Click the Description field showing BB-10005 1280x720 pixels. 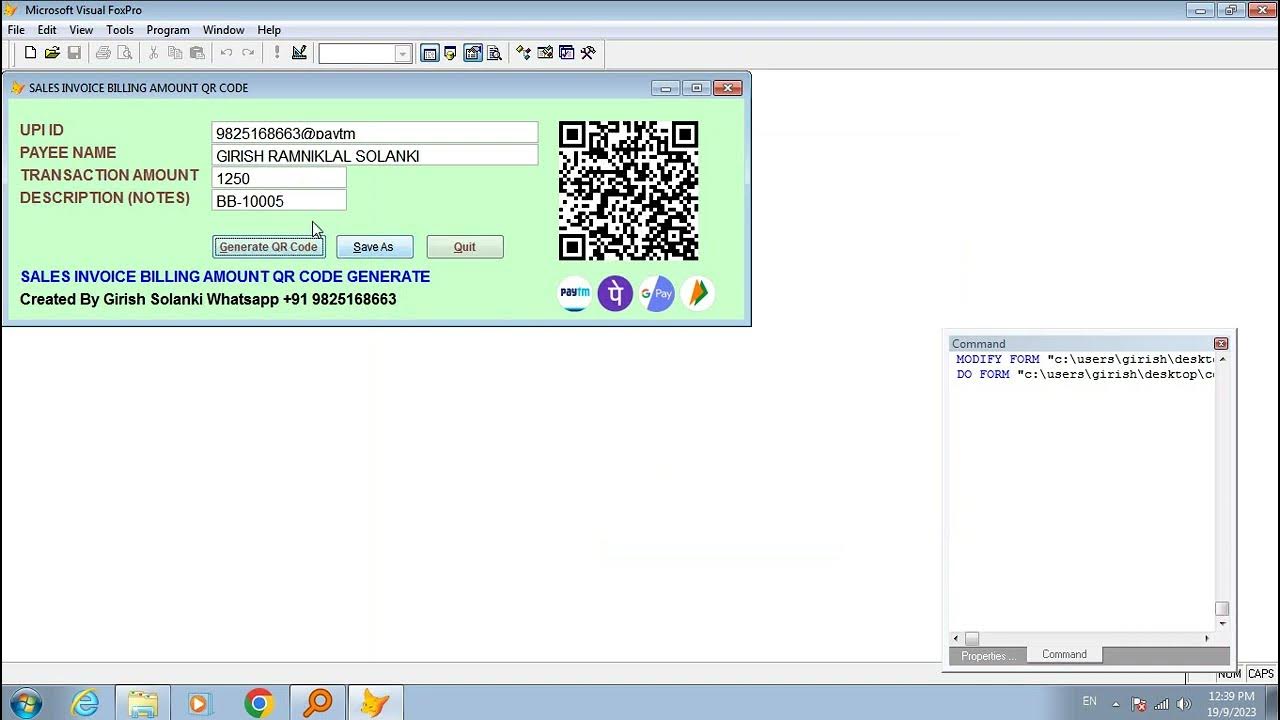[x=279, y=201]
